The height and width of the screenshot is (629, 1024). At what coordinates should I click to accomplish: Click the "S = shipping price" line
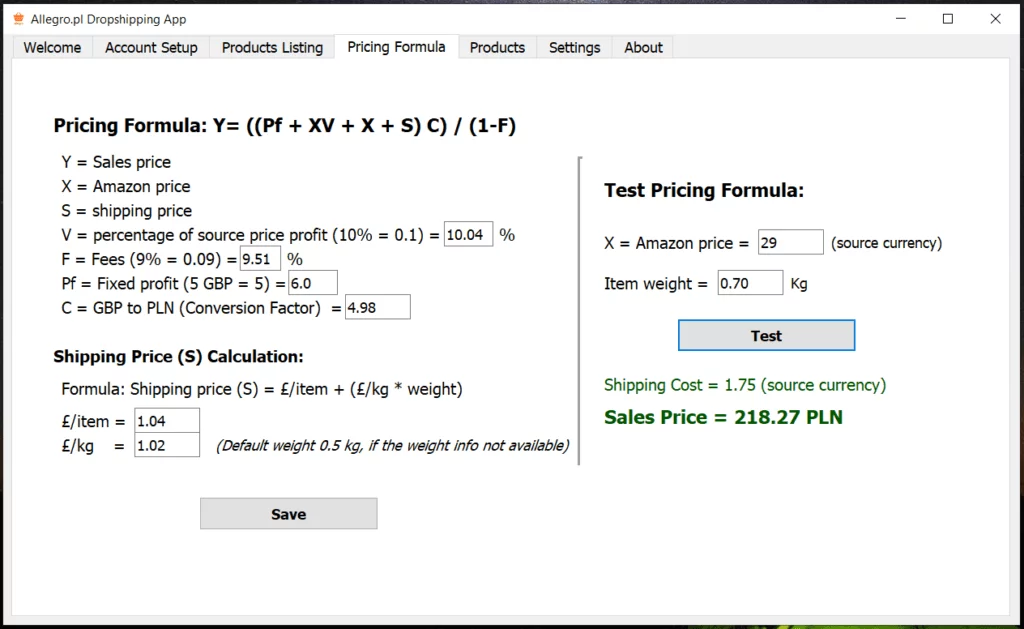click(x=126, y=211)
